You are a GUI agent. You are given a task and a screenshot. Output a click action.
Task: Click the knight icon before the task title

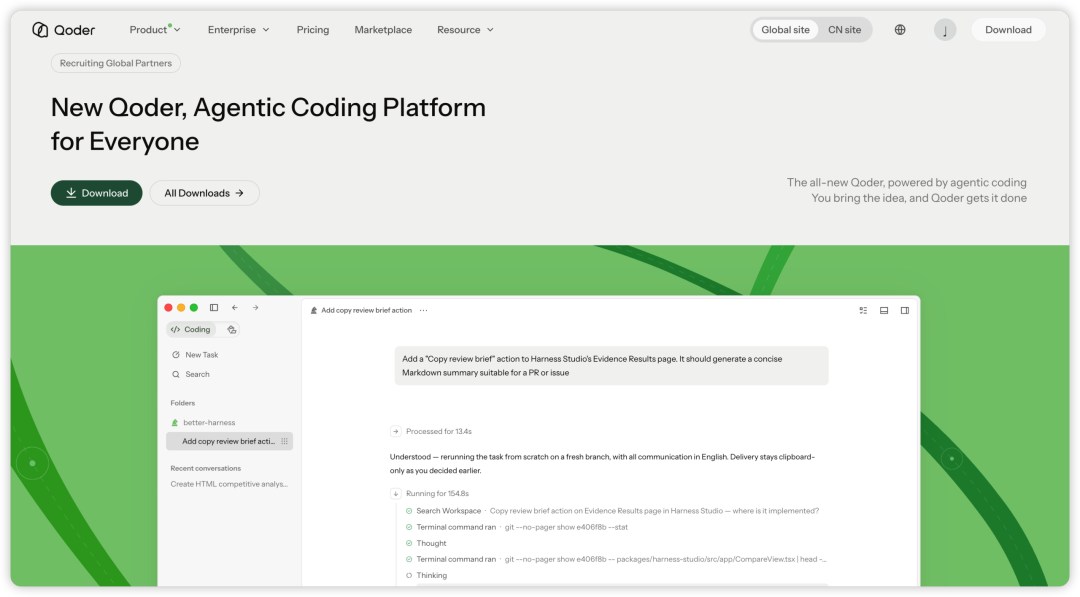click(314, 311)
